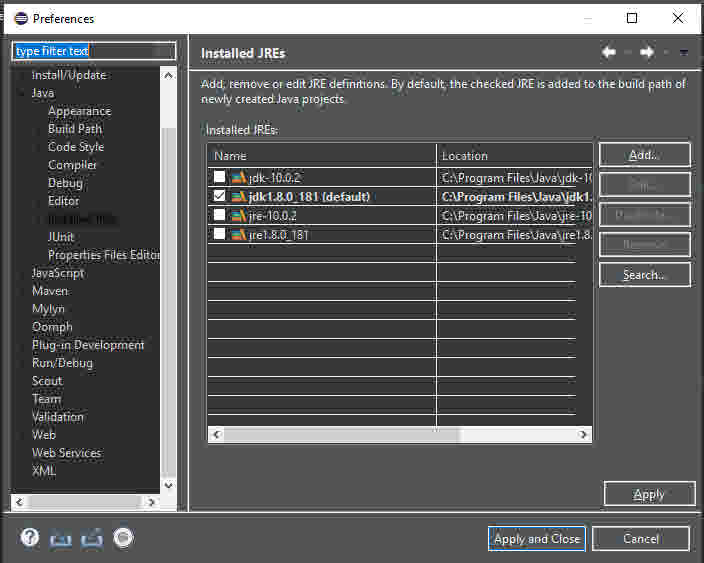Expand the Code Style node
This screenshot has width=704, height=563.
(x=38, y=147)
